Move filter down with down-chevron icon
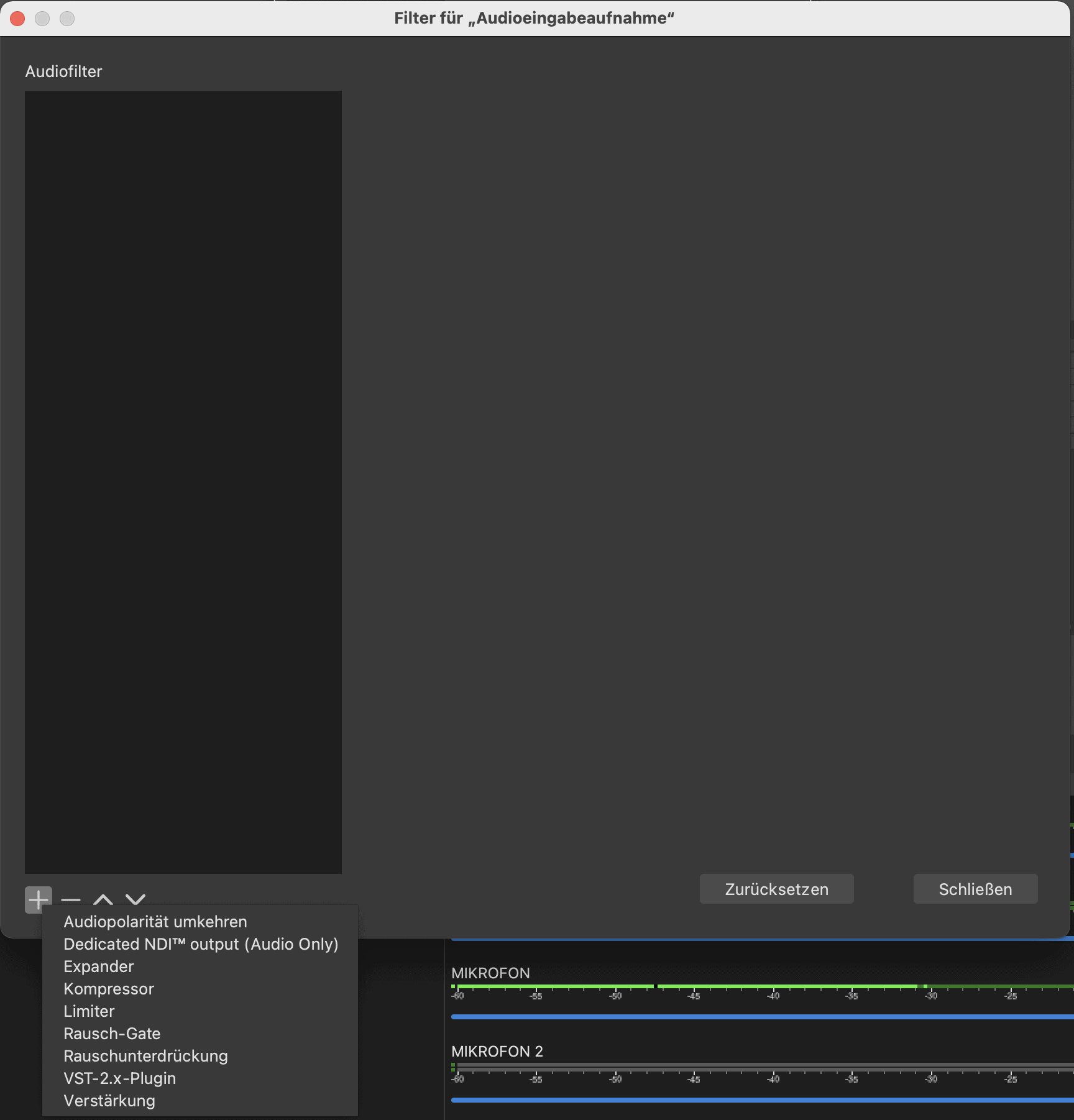This screenshot has width=1074, height=1120. point(135,899)
